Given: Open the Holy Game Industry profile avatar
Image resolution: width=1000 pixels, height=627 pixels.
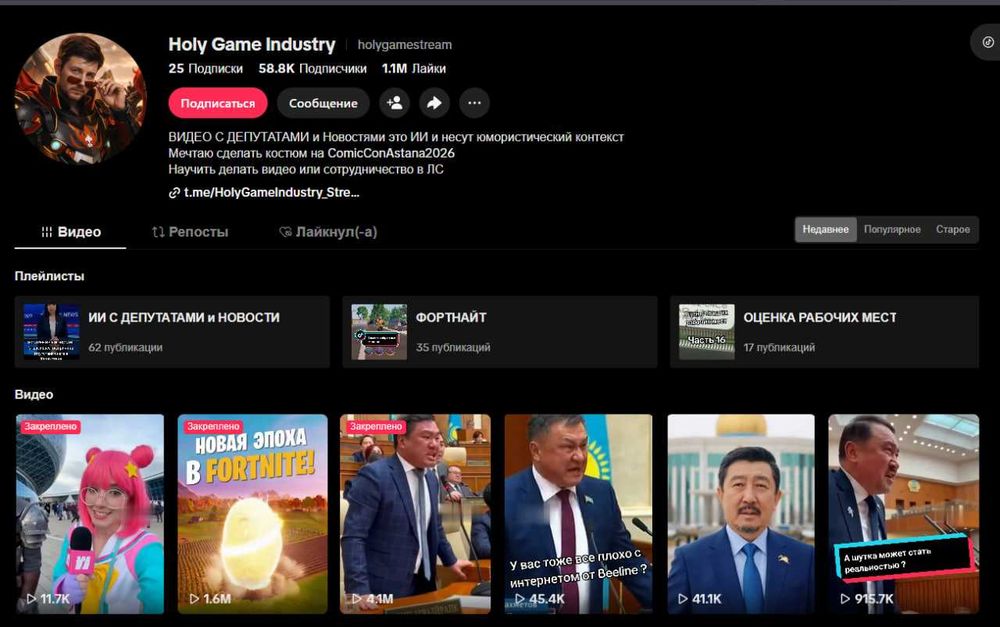Looking at the screenshot, I should coord(80,98).
